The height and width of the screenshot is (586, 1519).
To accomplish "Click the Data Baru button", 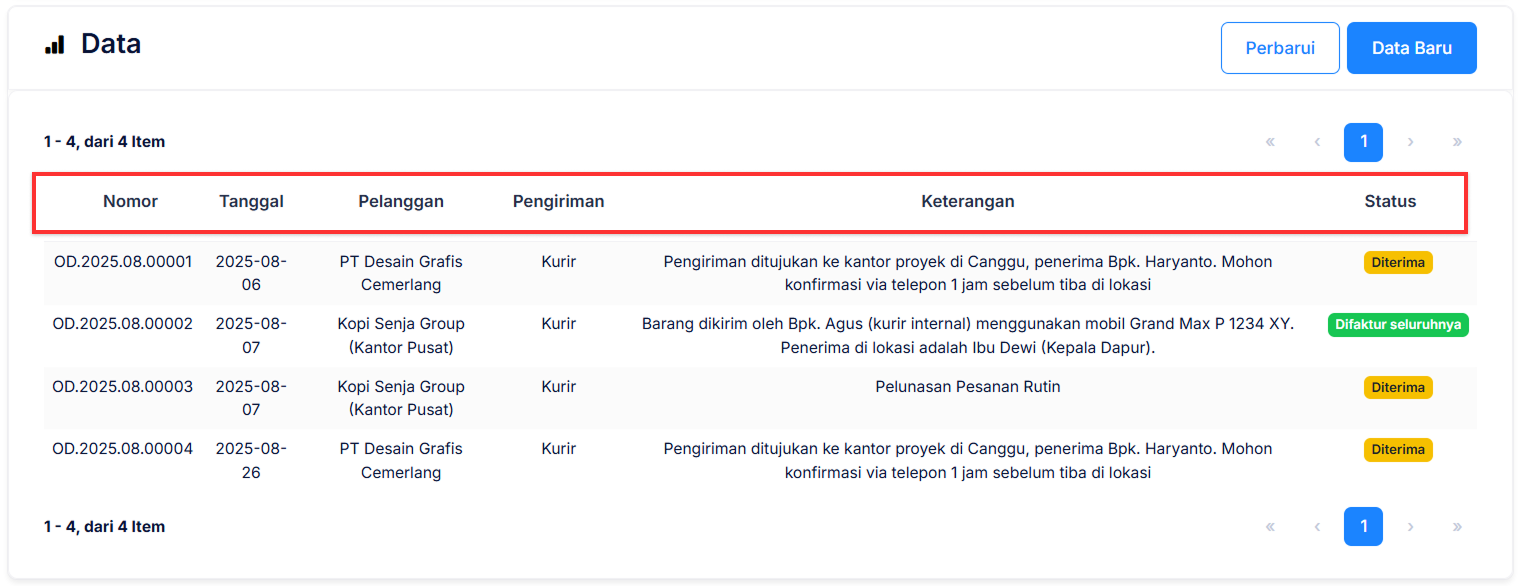I will pos(1411,47).
